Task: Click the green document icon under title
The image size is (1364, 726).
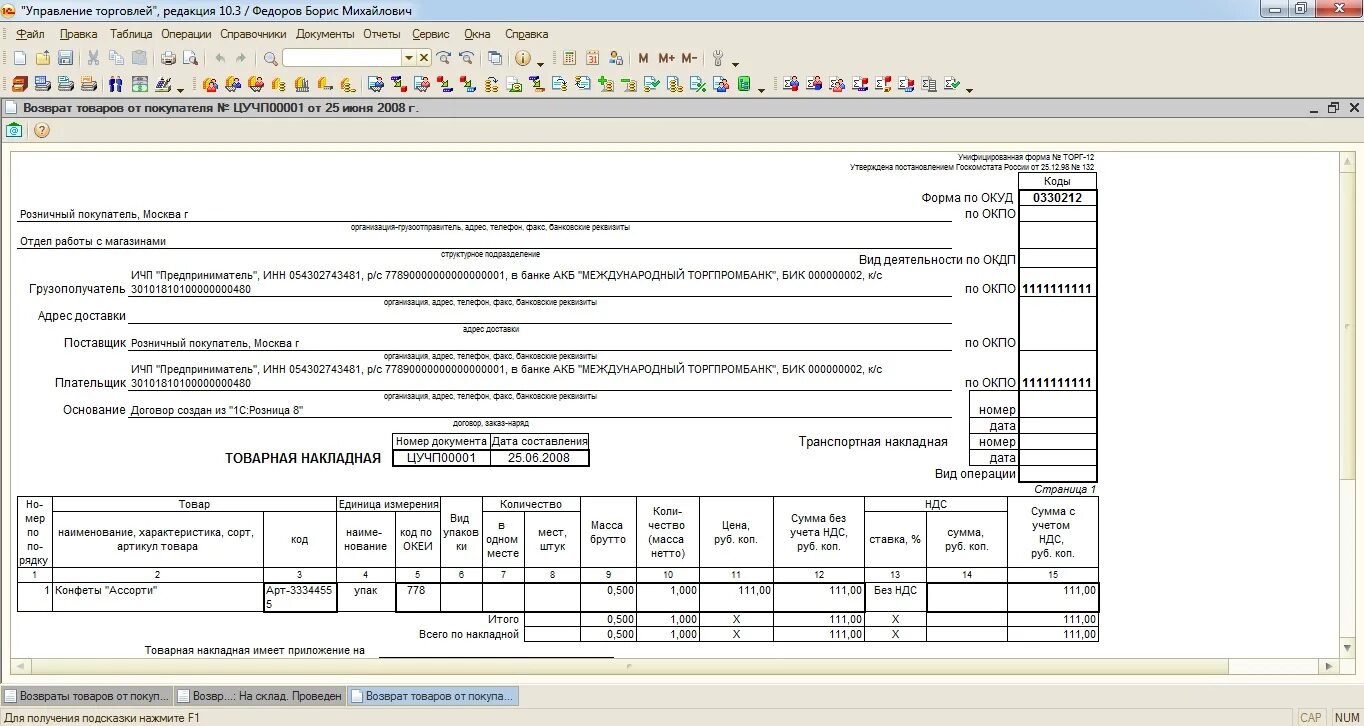Action: (x=15, y=130)
